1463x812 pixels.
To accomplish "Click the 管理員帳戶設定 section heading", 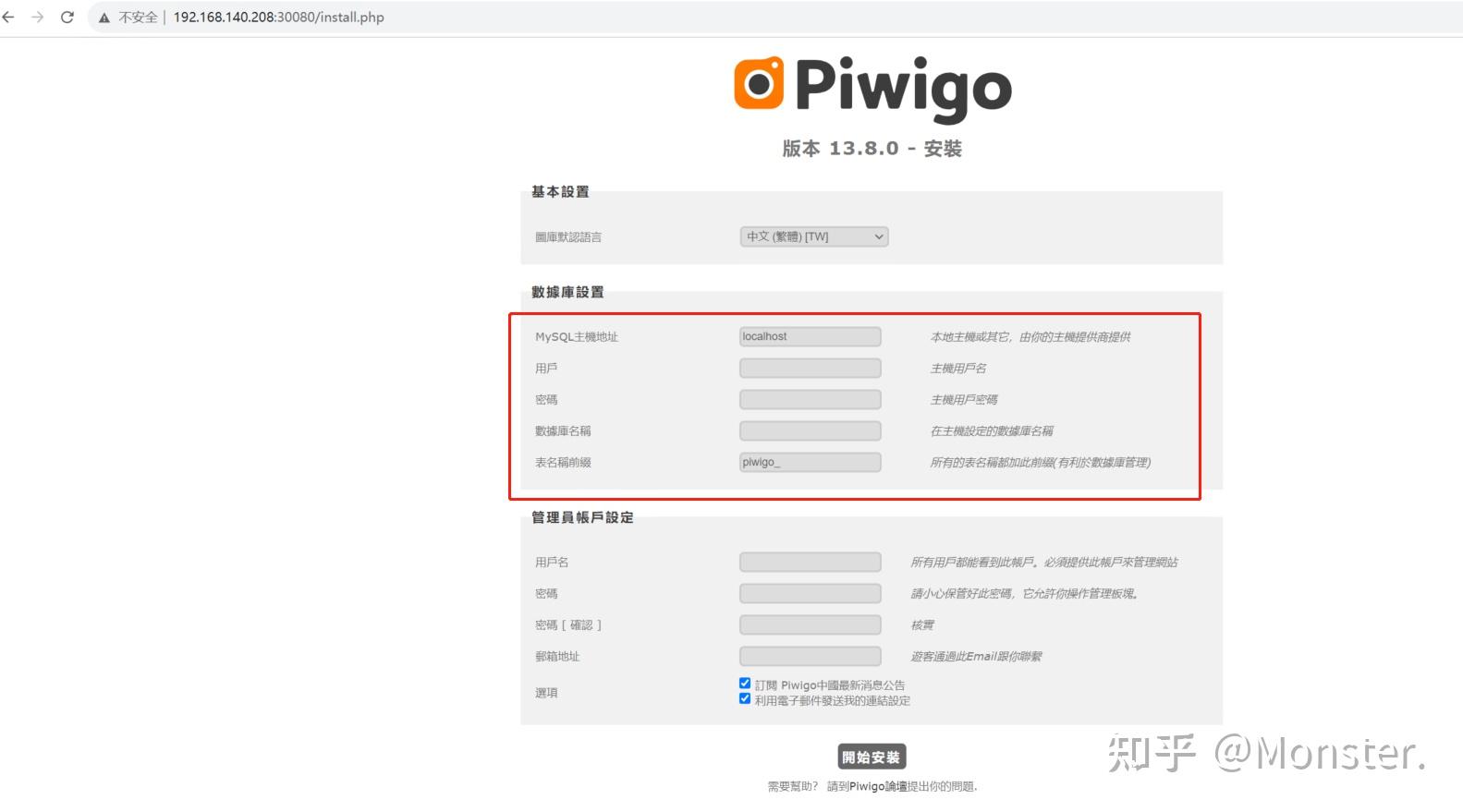I will [582, 517].
